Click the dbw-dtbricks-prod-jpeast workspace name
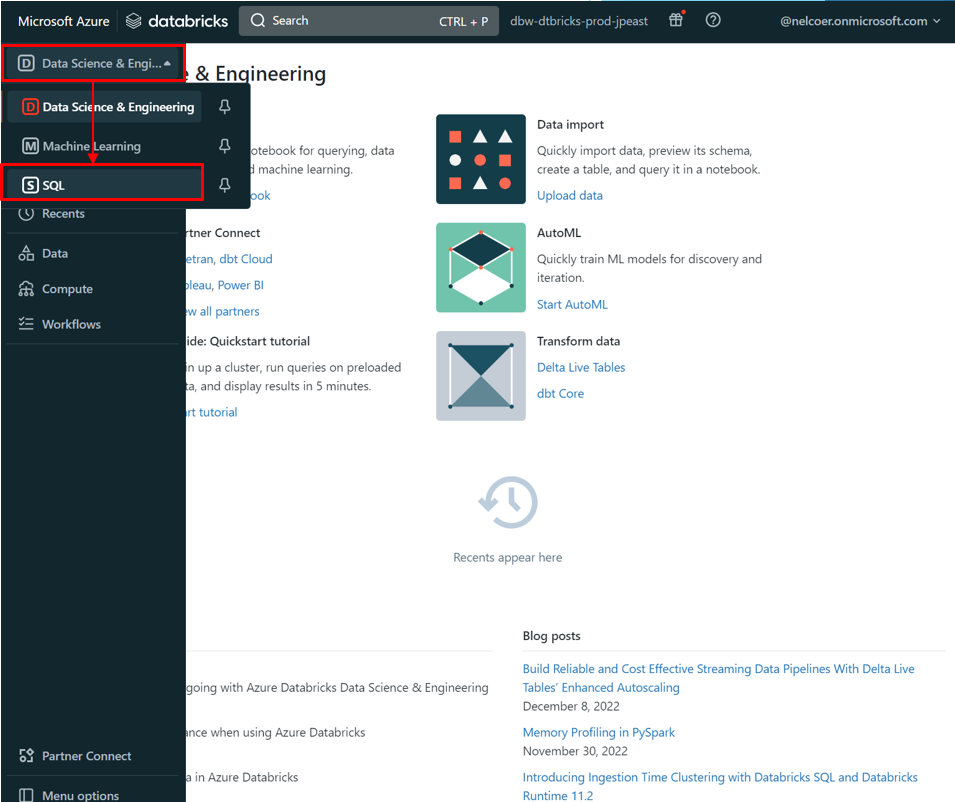Screen dimensions: 955x802 click(x=579, y=21)
